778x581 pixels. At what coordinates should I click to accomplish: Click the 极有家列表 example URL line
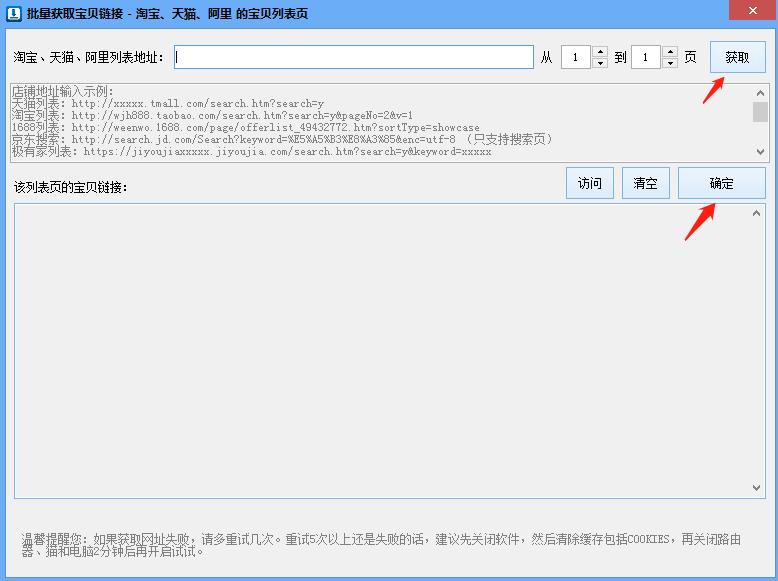click(x=252, y=151)
